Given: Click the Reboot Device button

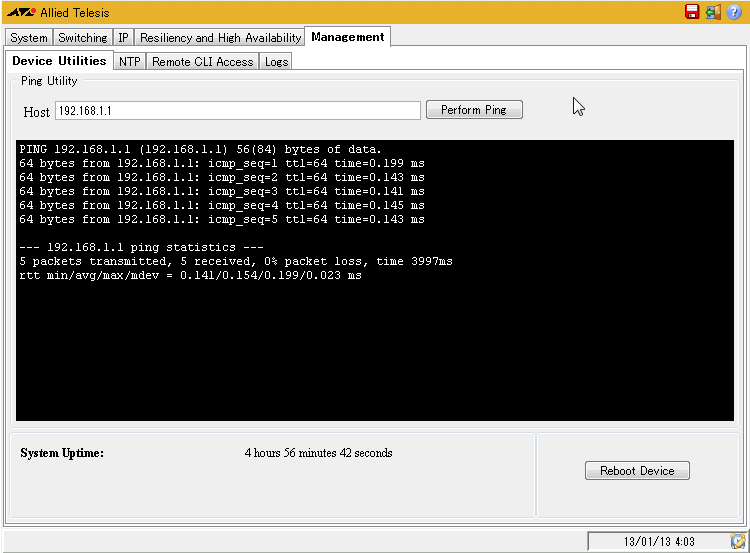Looking at the screenshot, I should 637,471.
